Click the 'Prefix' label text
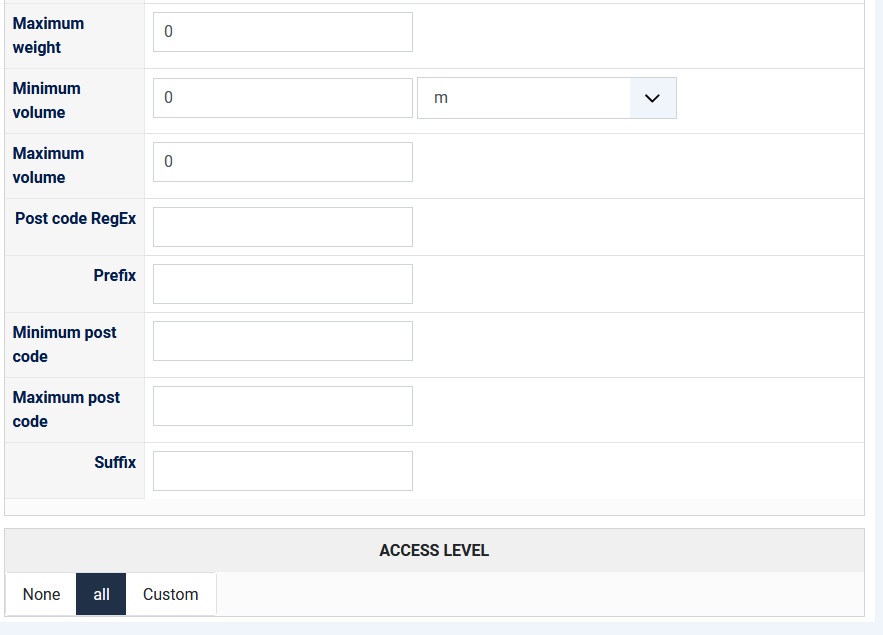 [x=114, y=275]
